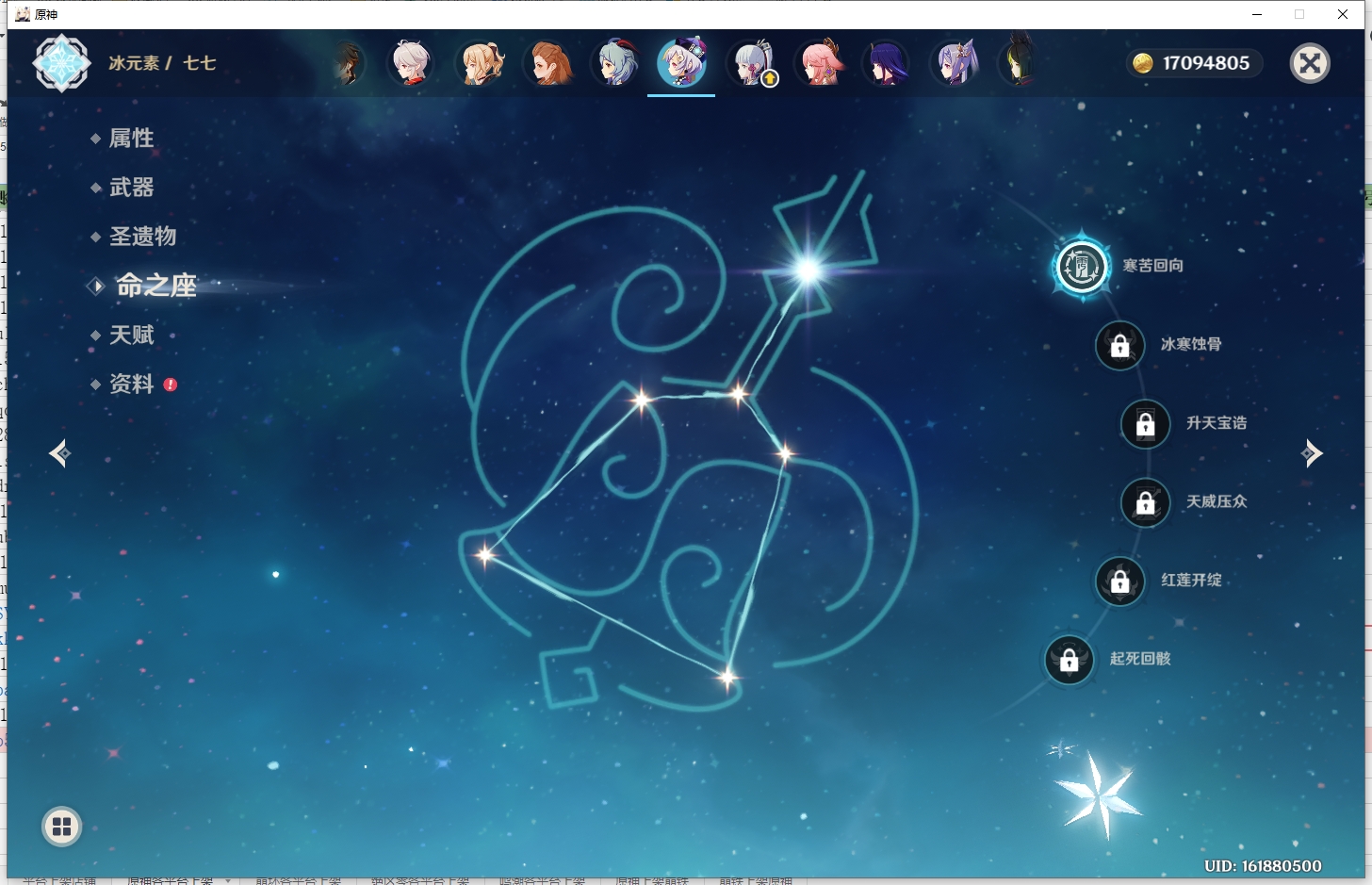The image size is (1372, 885).
Task: Click the 冰寒蚀骨 label text
Action: [x=1191, y=344]
